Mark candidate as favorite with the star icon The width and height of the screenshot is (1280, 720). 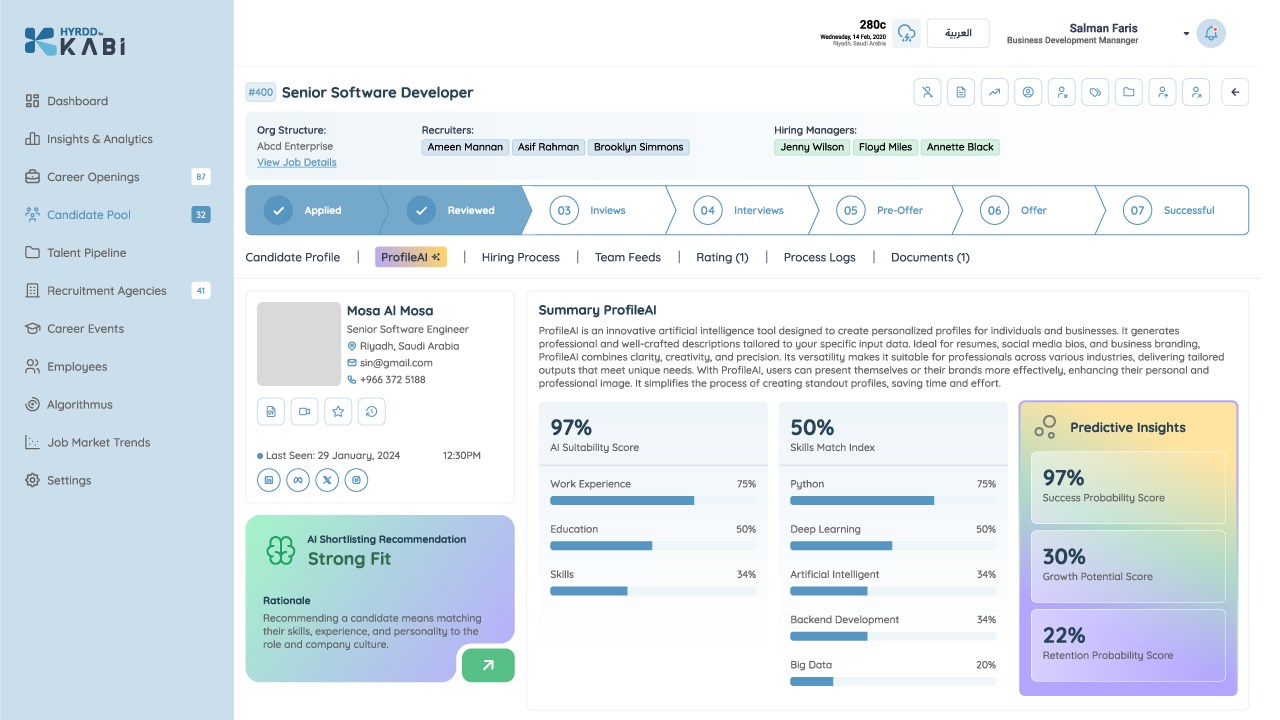pyautogui.click(x=338, y=411)
